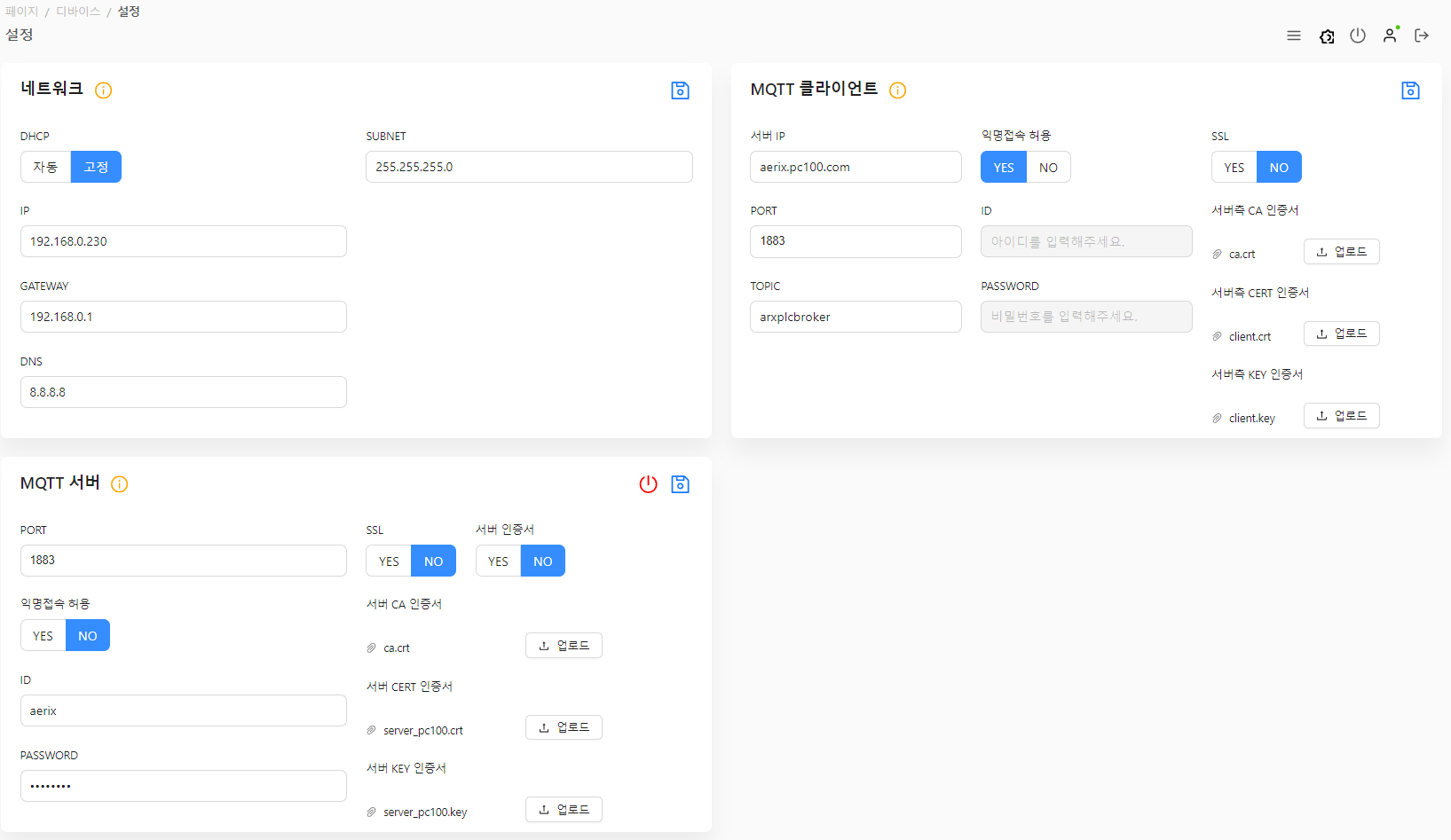Set MQTT client SSL to NO
Viewport: 1451px width, 840px height.
tap(1279, 167)
